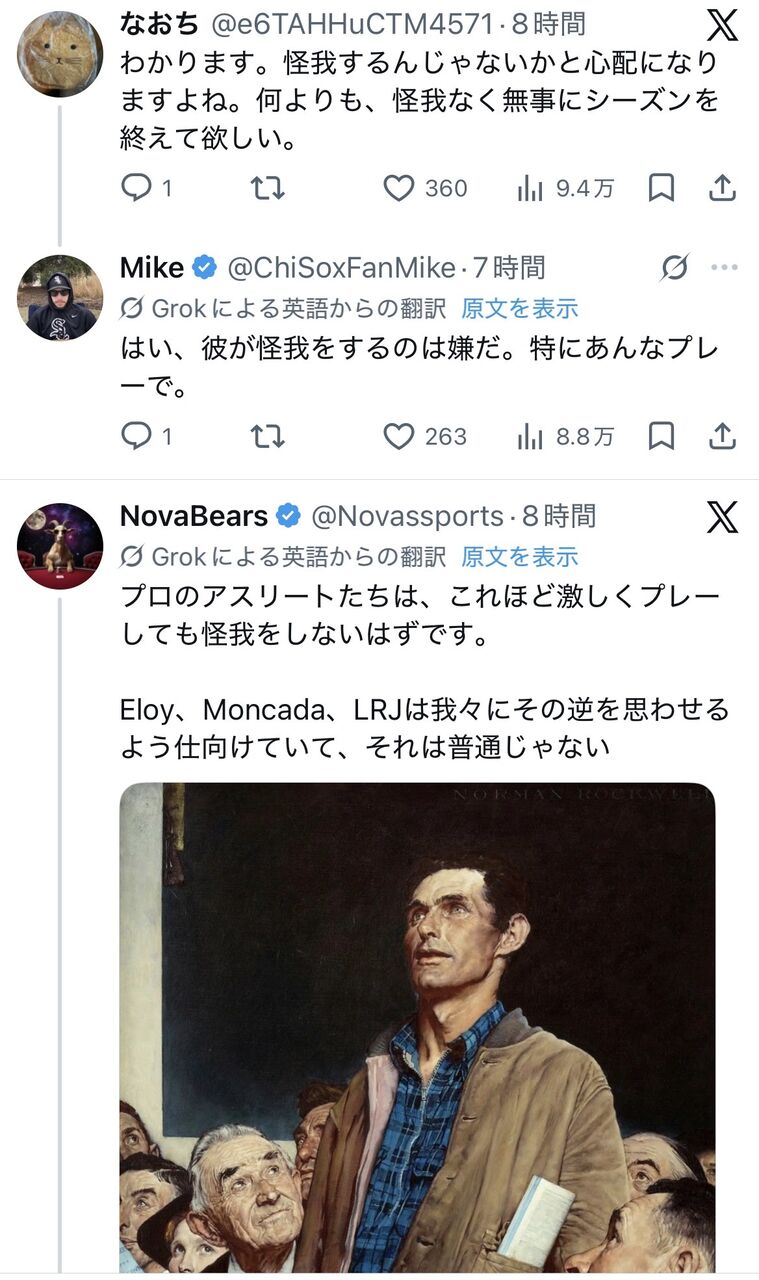Tap X logo on NovaBears' post
The width and height of the screenshot is (759, 1280).
pos(721,517)
